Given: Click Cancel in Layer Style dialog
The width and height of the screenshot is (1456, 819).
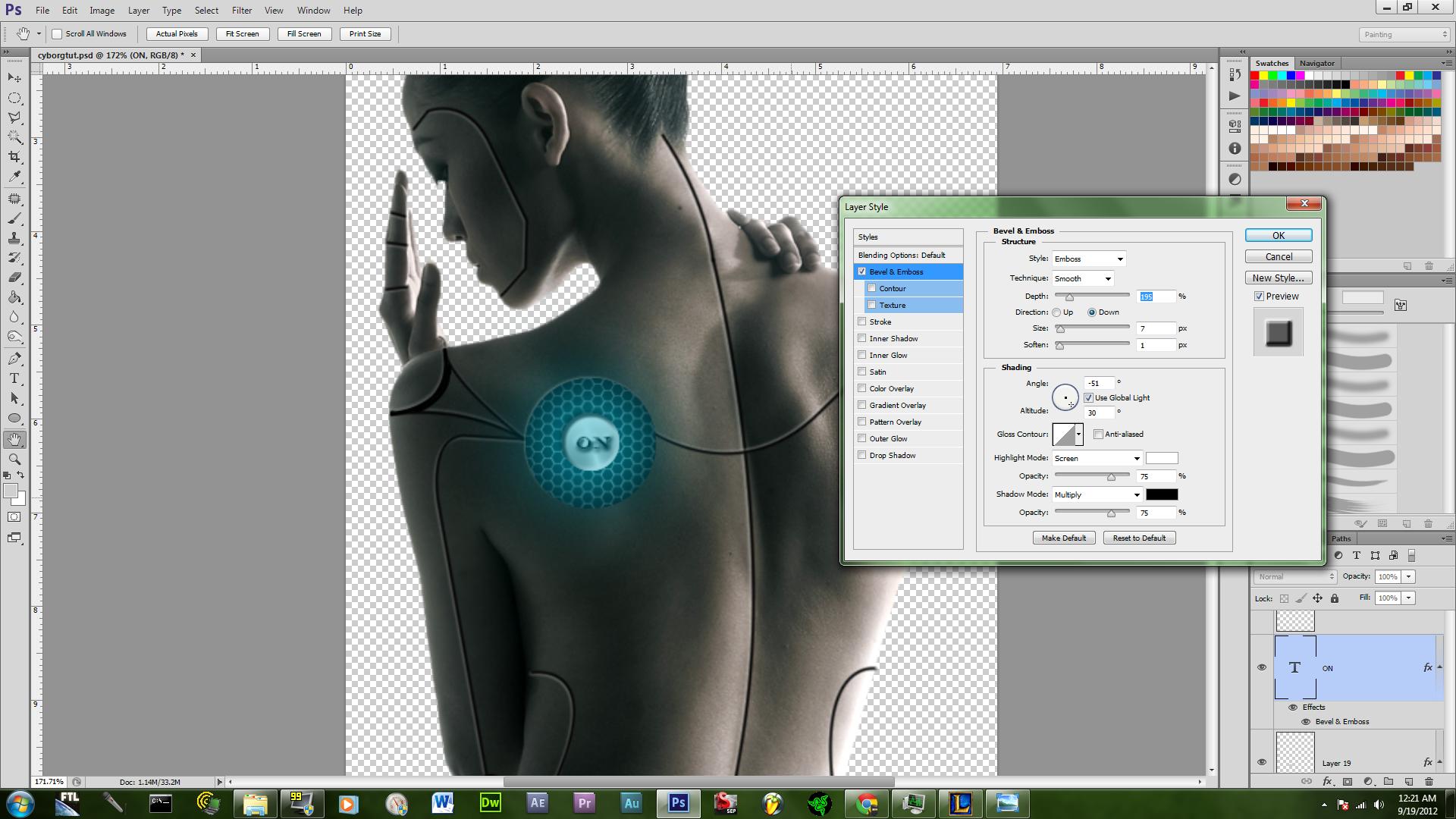Looking at the screenshot, I should (x=1279, y=257).
